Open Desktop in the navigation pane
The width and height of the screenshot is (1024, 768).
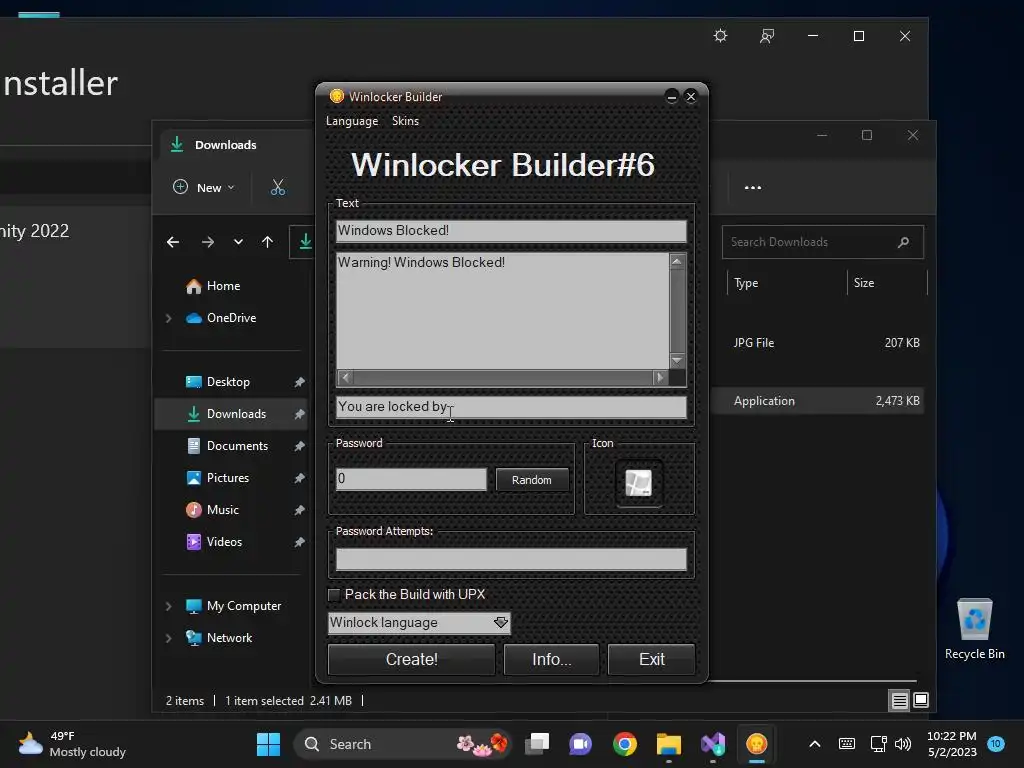228,382
